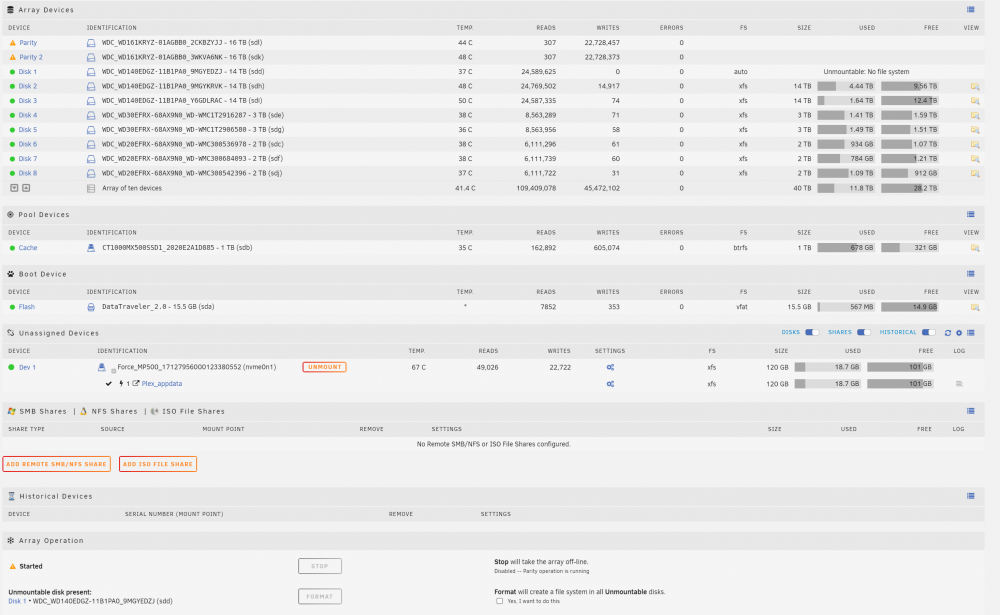
Task: Collapse the SMB Shares section view
Action: (971, 411)
